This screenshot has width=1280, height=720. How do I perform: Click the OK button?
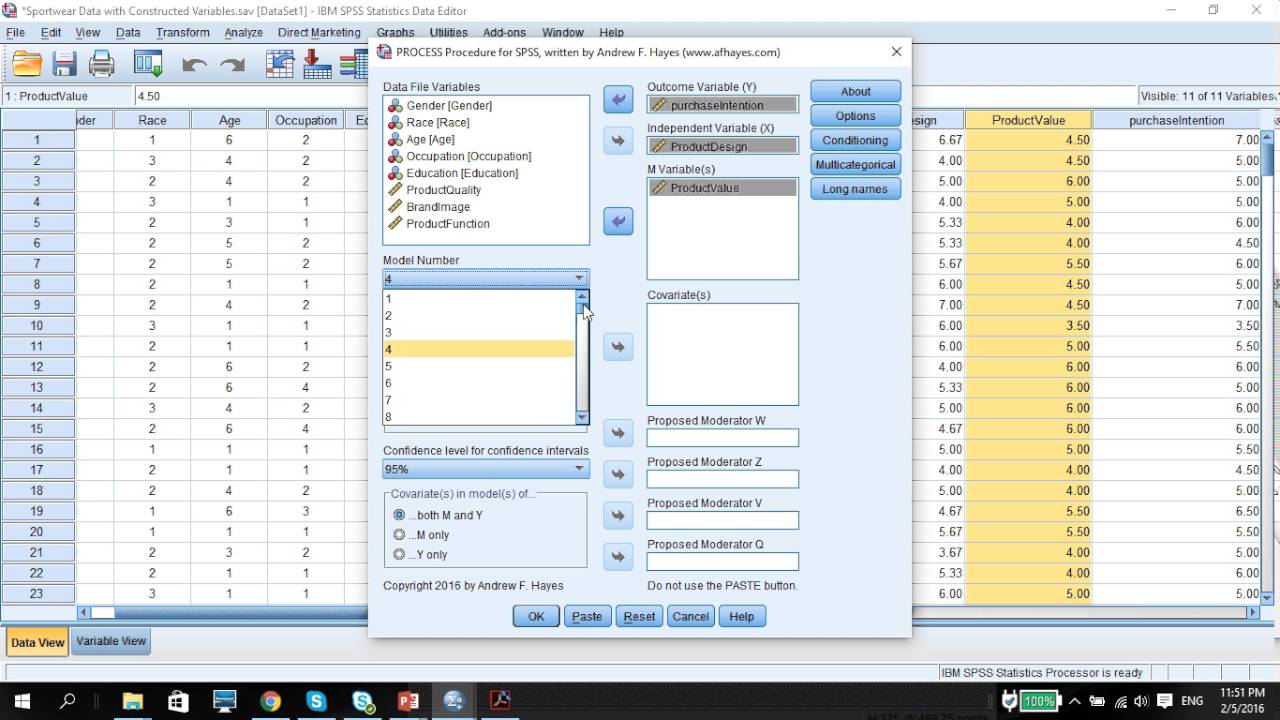click(536, 616)
